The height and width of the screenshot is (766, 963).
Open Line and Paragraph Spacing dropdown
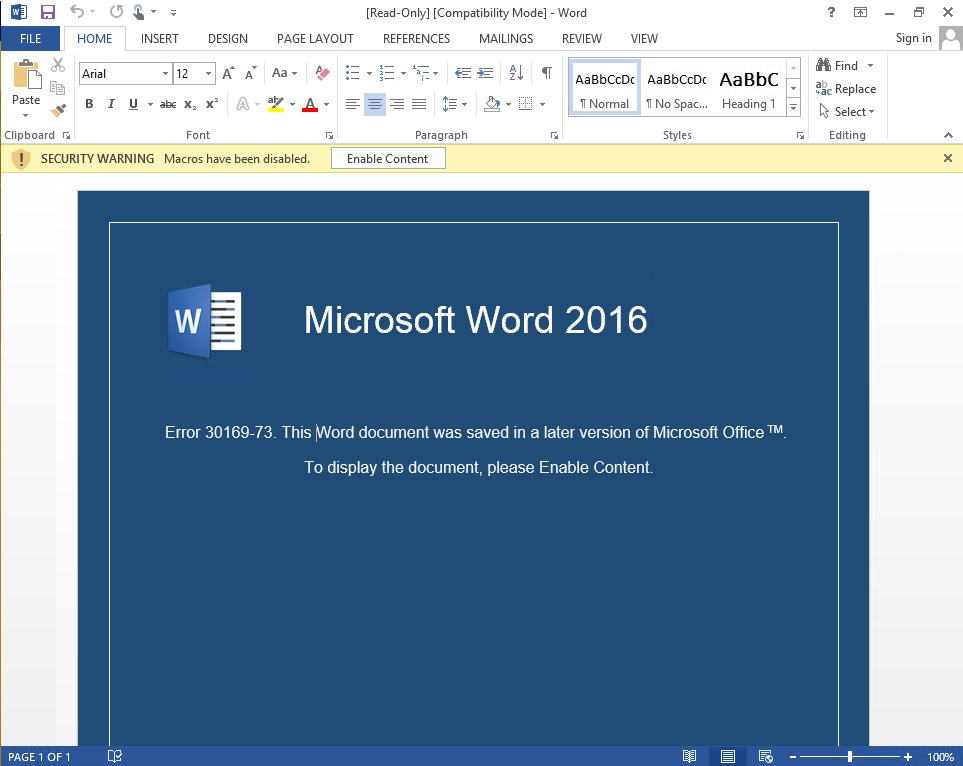tap(455, 104)
